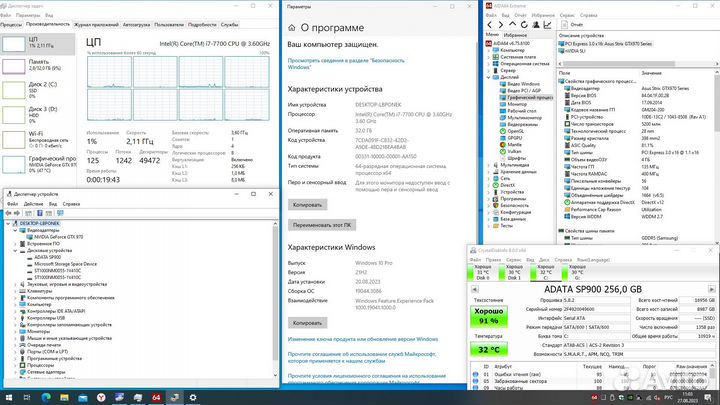Select Монитор item in AIDA64 tree
The width and height of the screenshot is (720, 405).
[517, 104]
